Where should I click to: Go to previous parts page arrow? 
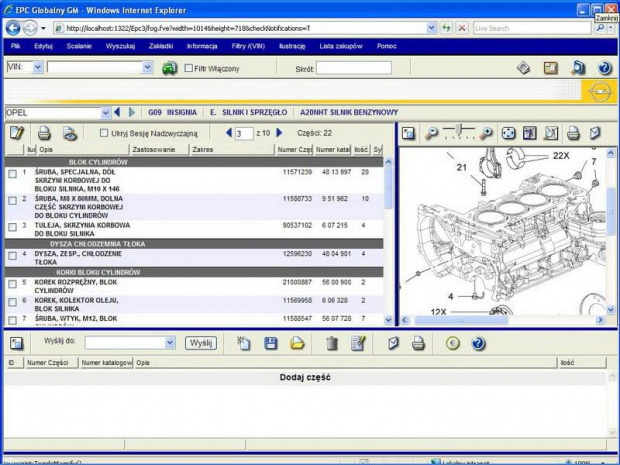[x=229, y=133]
